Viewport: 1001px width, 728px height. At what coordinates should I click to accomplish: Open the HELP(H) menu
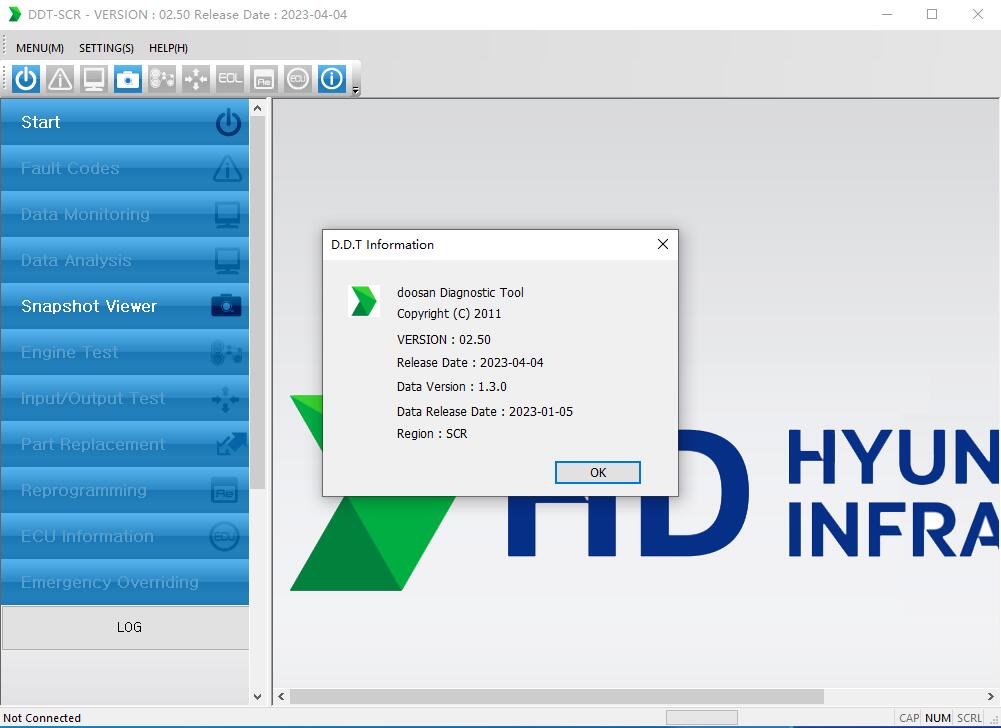[168, 48]
